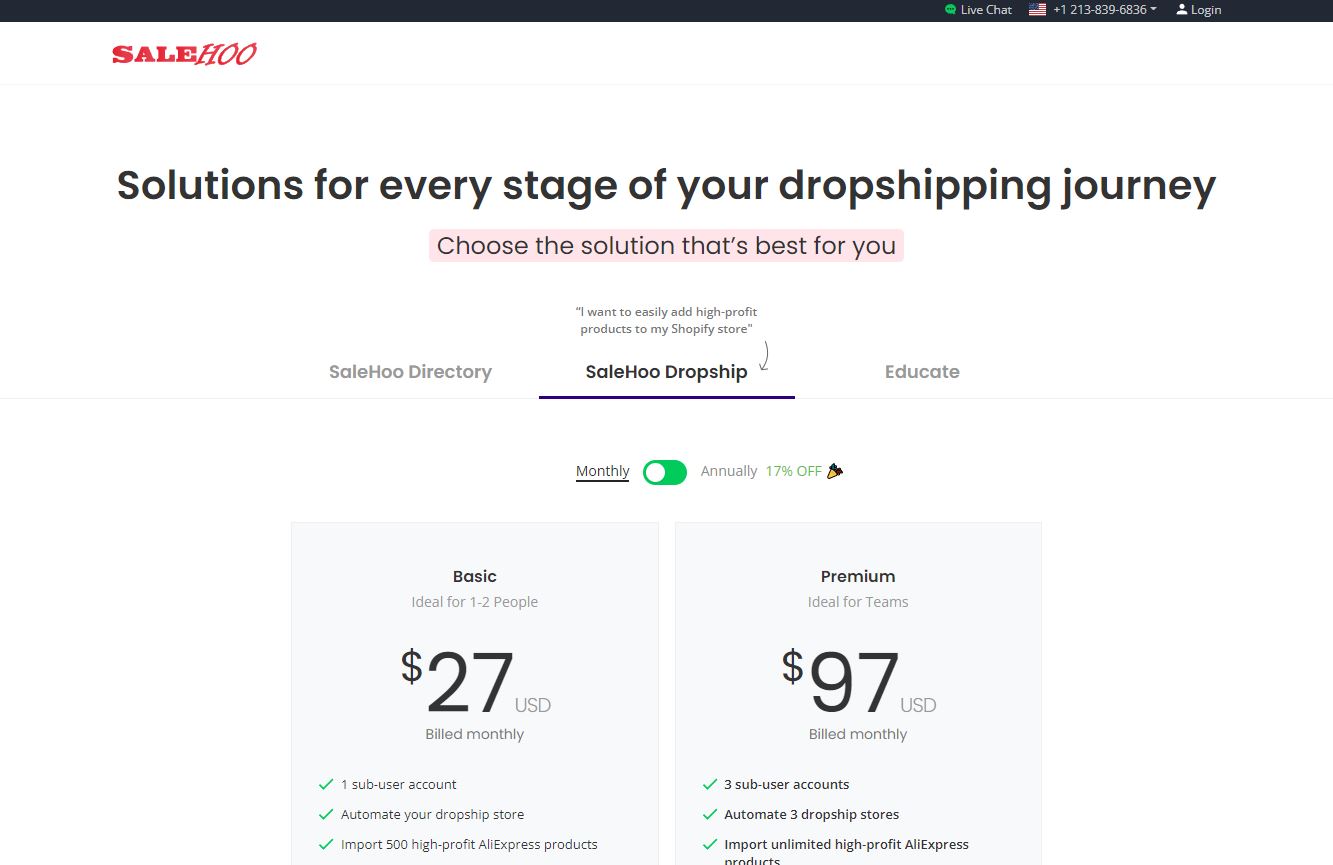Open the Login link

click(1206, 10)
